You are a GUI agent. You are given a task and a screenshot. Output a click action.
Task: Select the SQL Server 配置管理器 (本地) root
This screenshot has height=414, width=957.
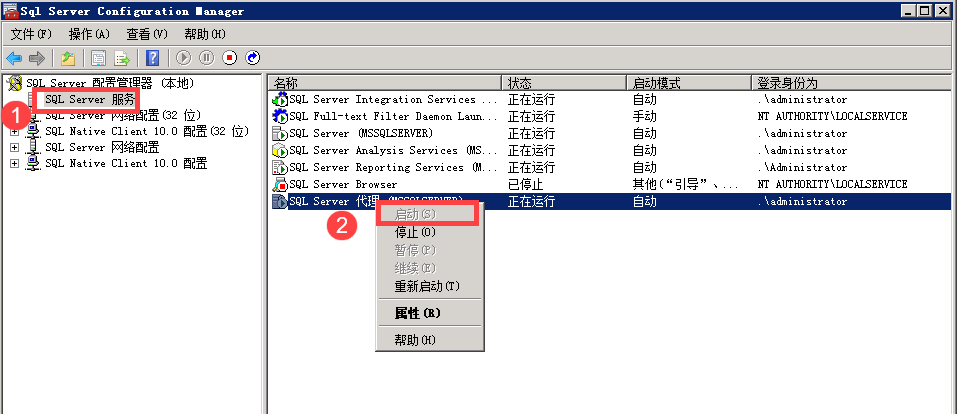pyautogui.click(x=110, y=82)
